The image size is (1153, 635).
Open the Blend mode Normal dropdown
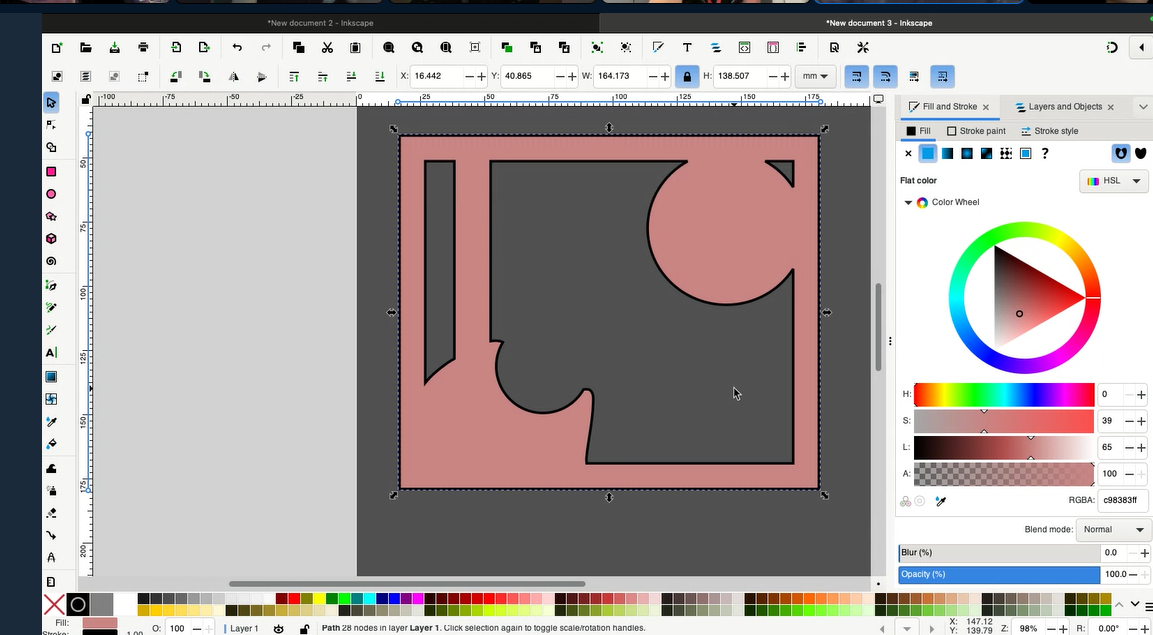point(1112,529)
